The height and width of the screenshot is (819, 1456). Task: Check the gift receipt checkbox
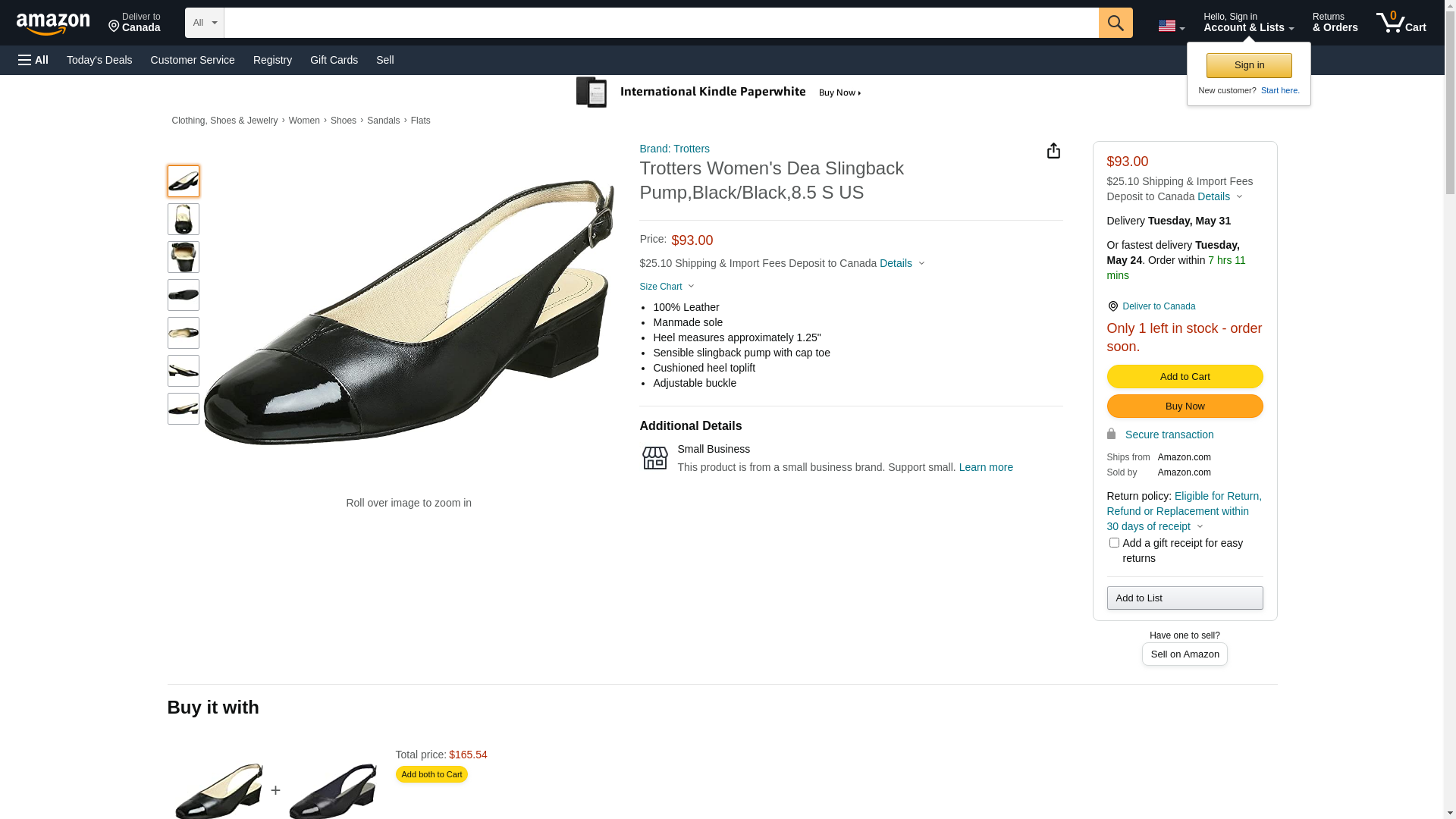click(1113, 543)
